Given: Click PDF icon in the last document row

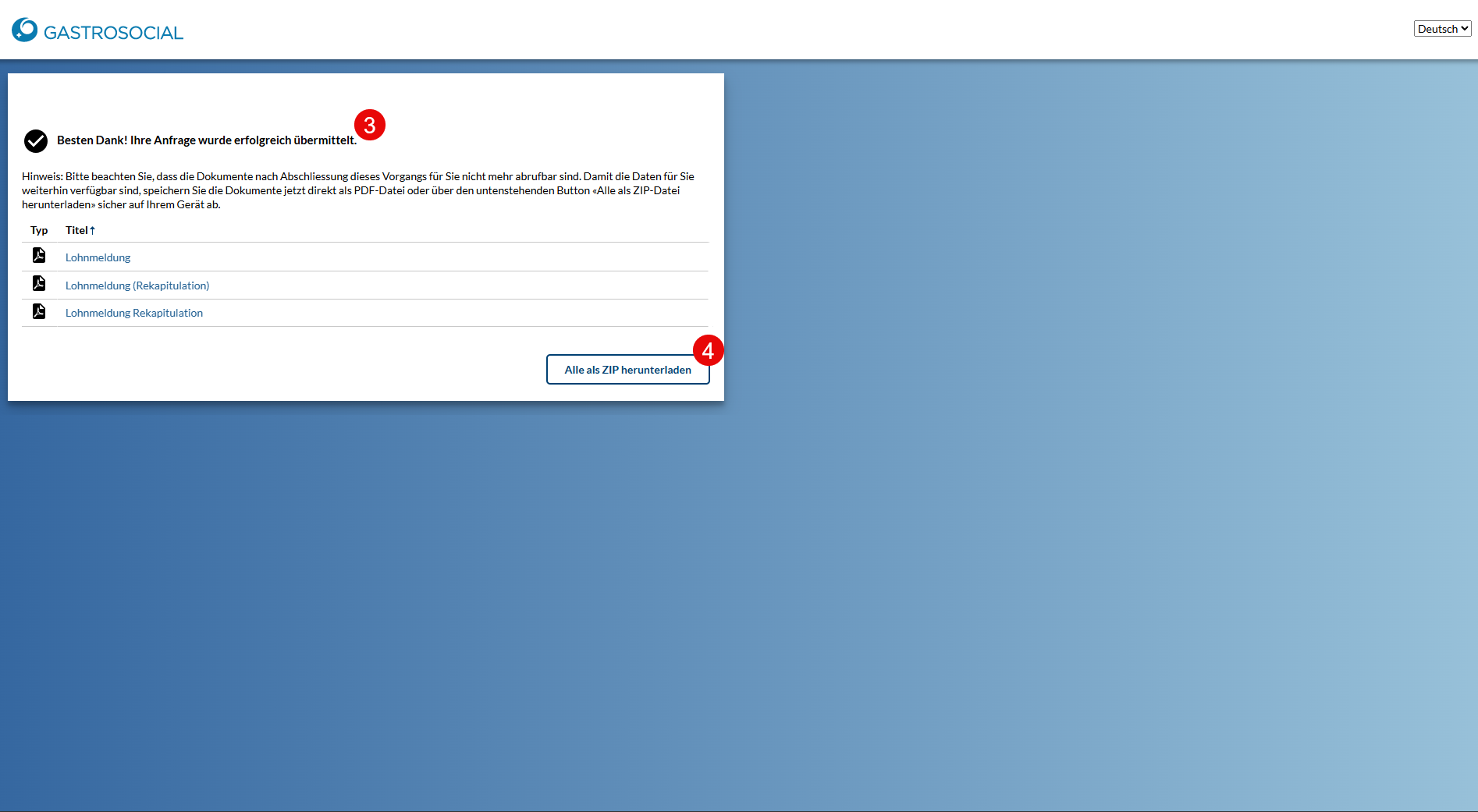Looking at the screenshot, I should [x=39, y=312].
